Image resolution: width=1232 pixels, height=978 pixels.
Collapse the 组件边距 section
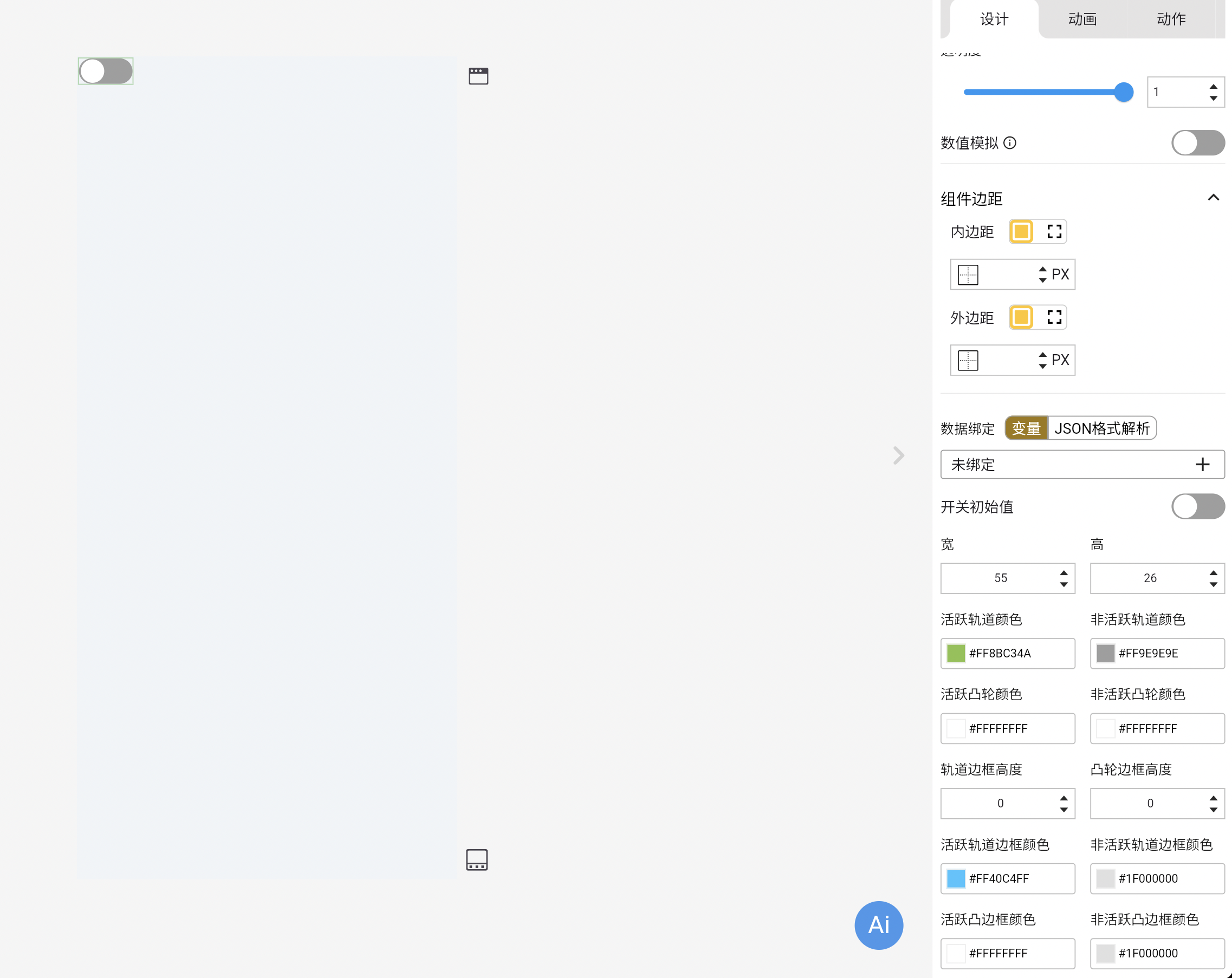pyautogui.click(x=1213, y=198)
